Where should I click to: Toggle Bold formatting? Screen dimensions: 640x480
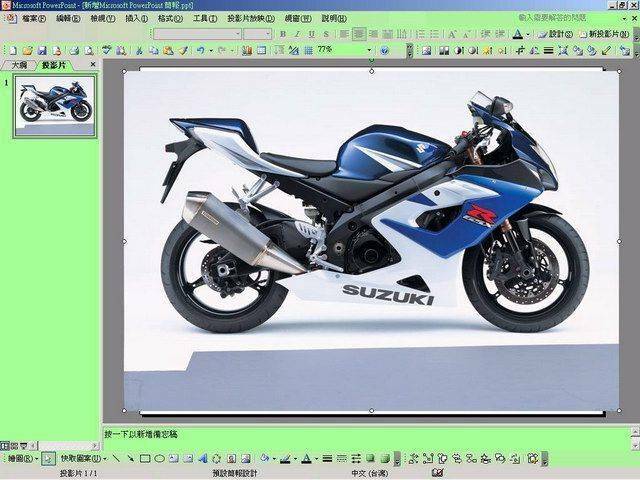click(x=283, y=34)
